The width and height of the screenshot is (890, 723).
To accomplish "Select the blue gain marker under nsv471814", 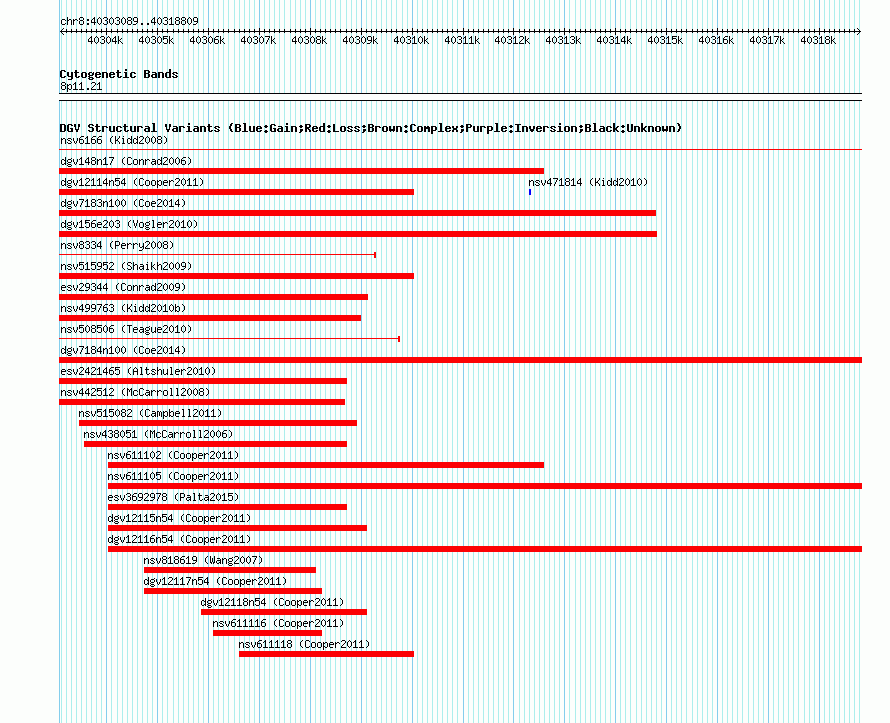I will pos(530,192).
